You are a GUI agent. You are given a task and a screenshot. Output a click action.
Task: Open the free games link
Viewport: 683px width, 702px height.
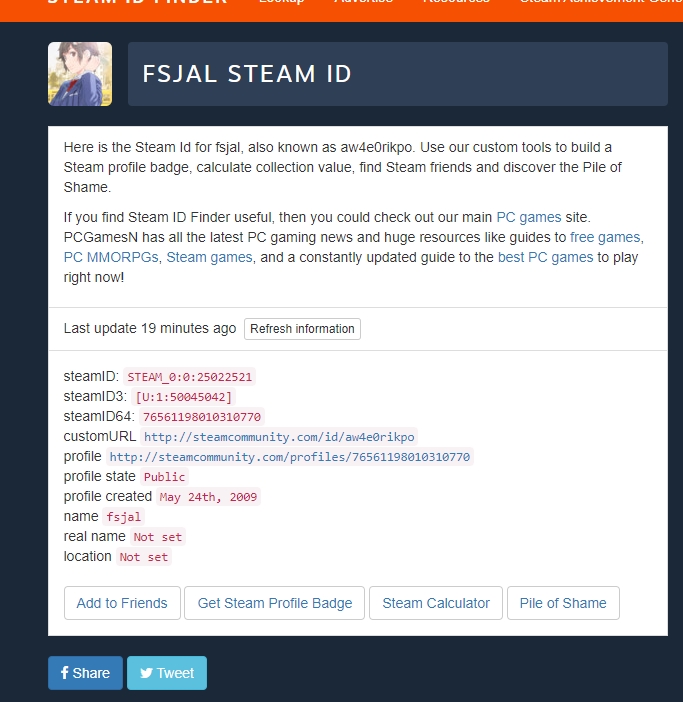point(605,237)
